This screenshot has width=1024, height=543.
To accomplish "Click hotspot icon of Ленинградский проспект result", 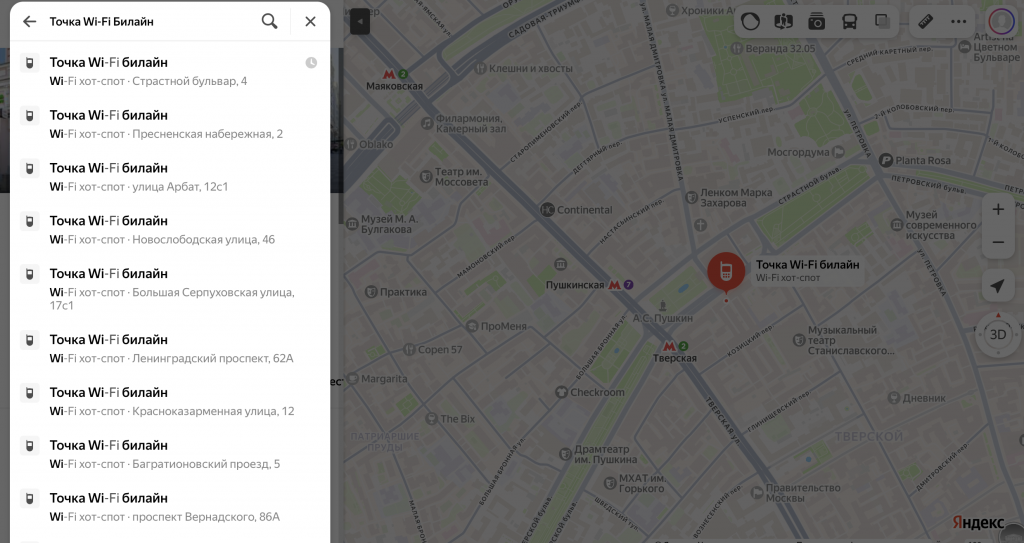I will click(x=29, y=340).
